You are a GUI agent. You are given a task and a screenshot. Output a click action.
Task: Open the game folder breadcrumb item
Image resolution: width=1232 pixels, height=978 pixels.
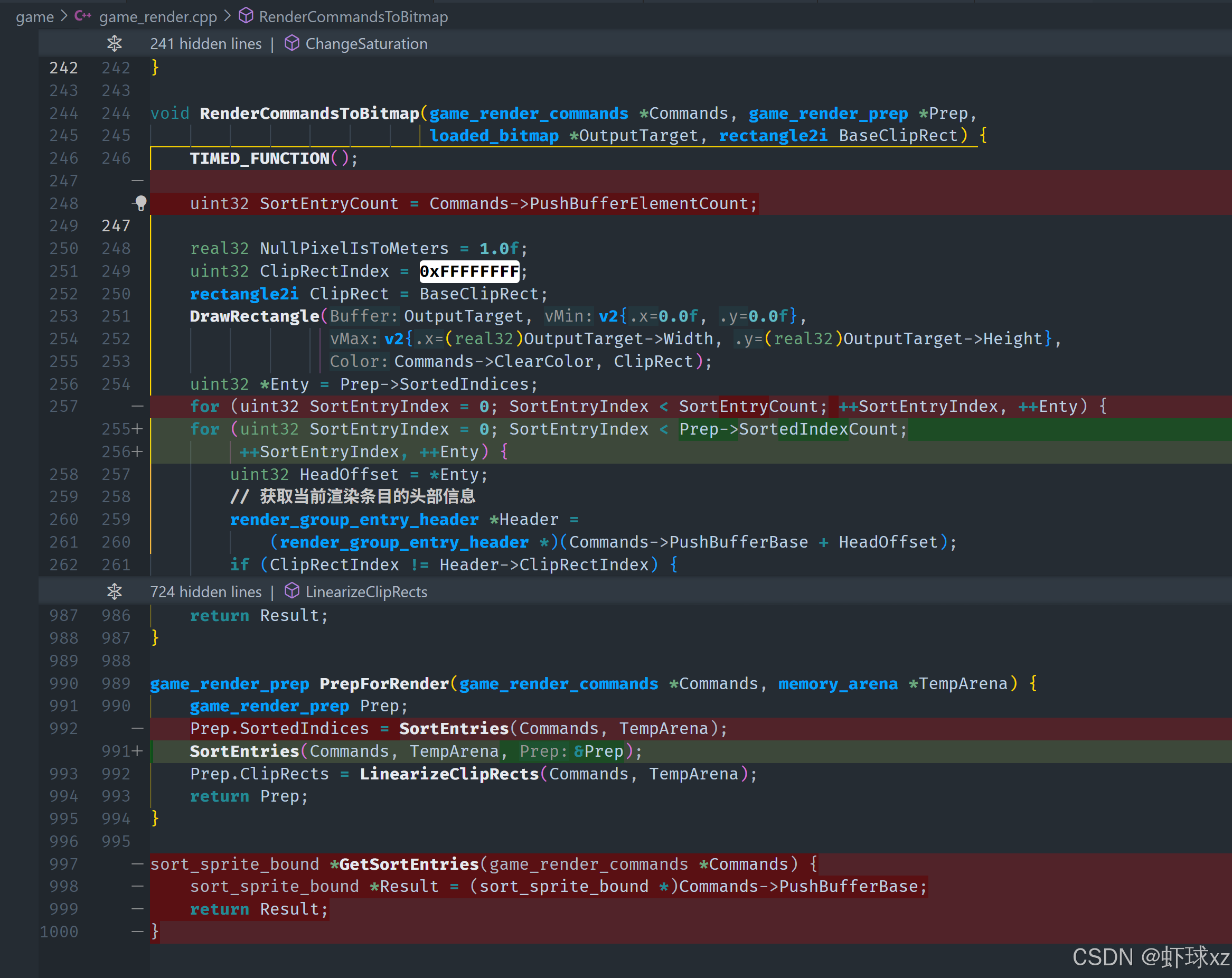click(x=34, y=17)
